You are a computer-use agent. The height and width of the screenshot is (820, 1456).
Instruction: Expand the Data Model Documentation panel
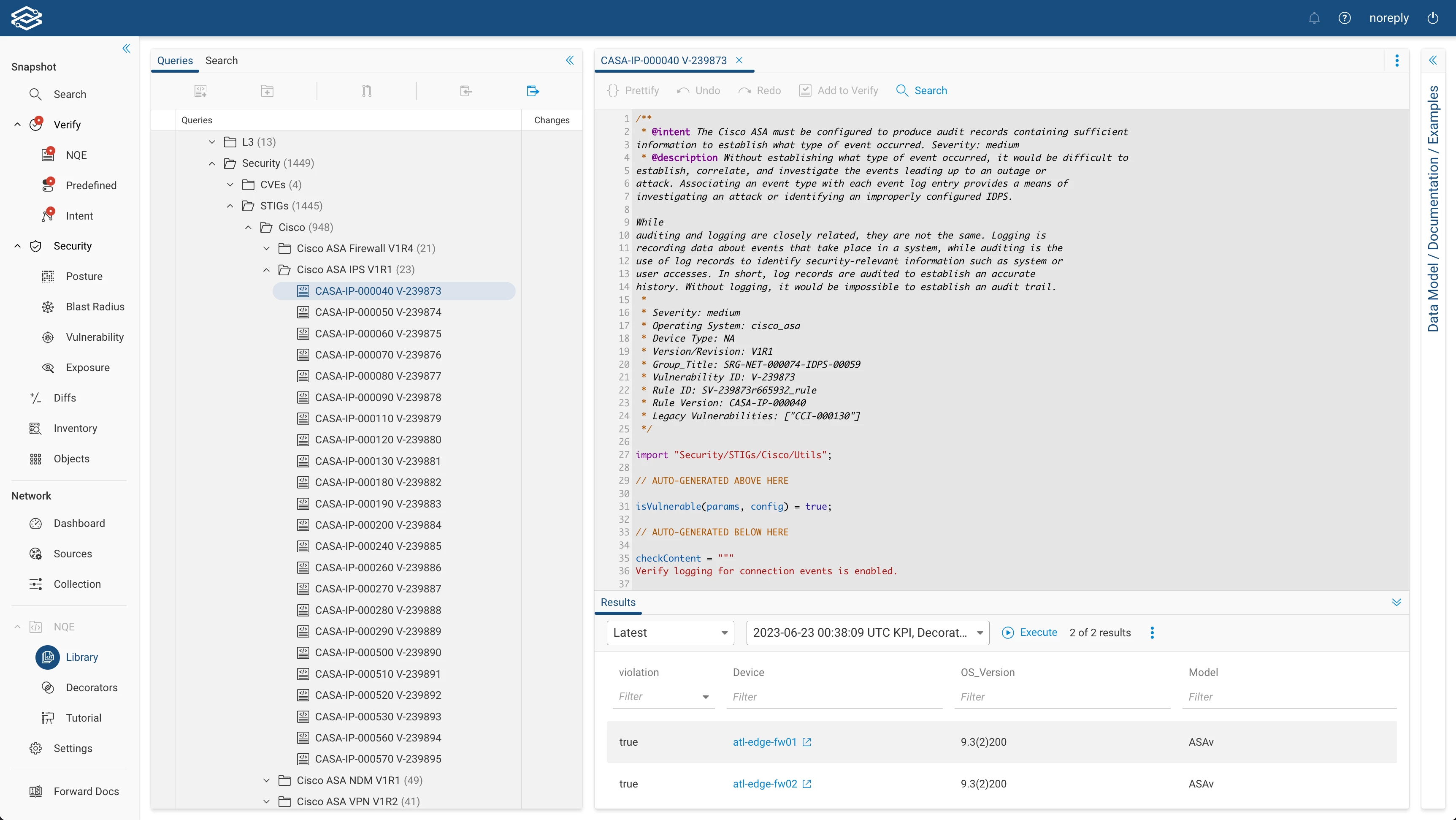pyautogui.click(x=1433, y=60)
